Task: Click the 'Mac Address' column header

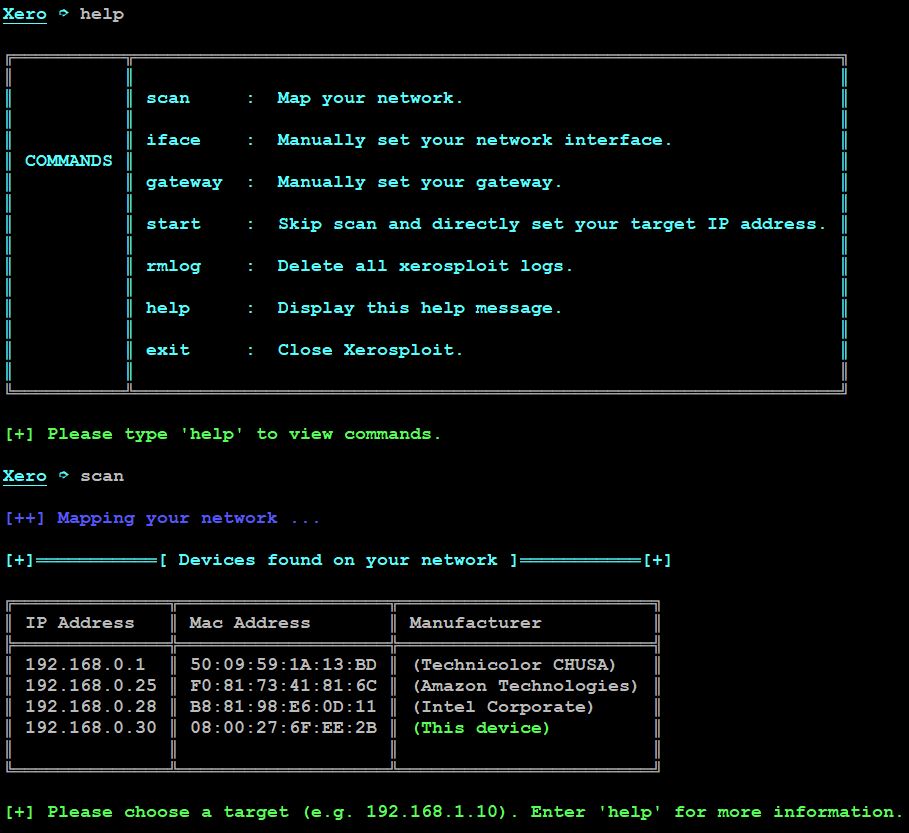Action: (x=250, y=623)
